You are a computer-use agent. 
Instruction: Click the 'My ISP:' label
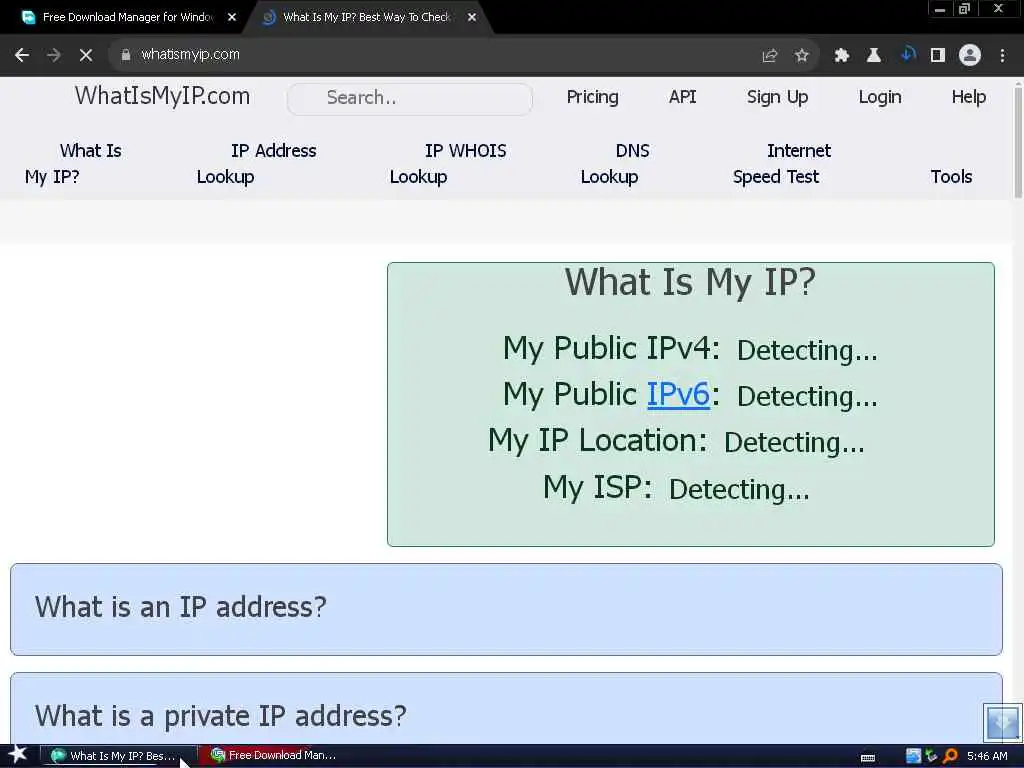[598, 487]
